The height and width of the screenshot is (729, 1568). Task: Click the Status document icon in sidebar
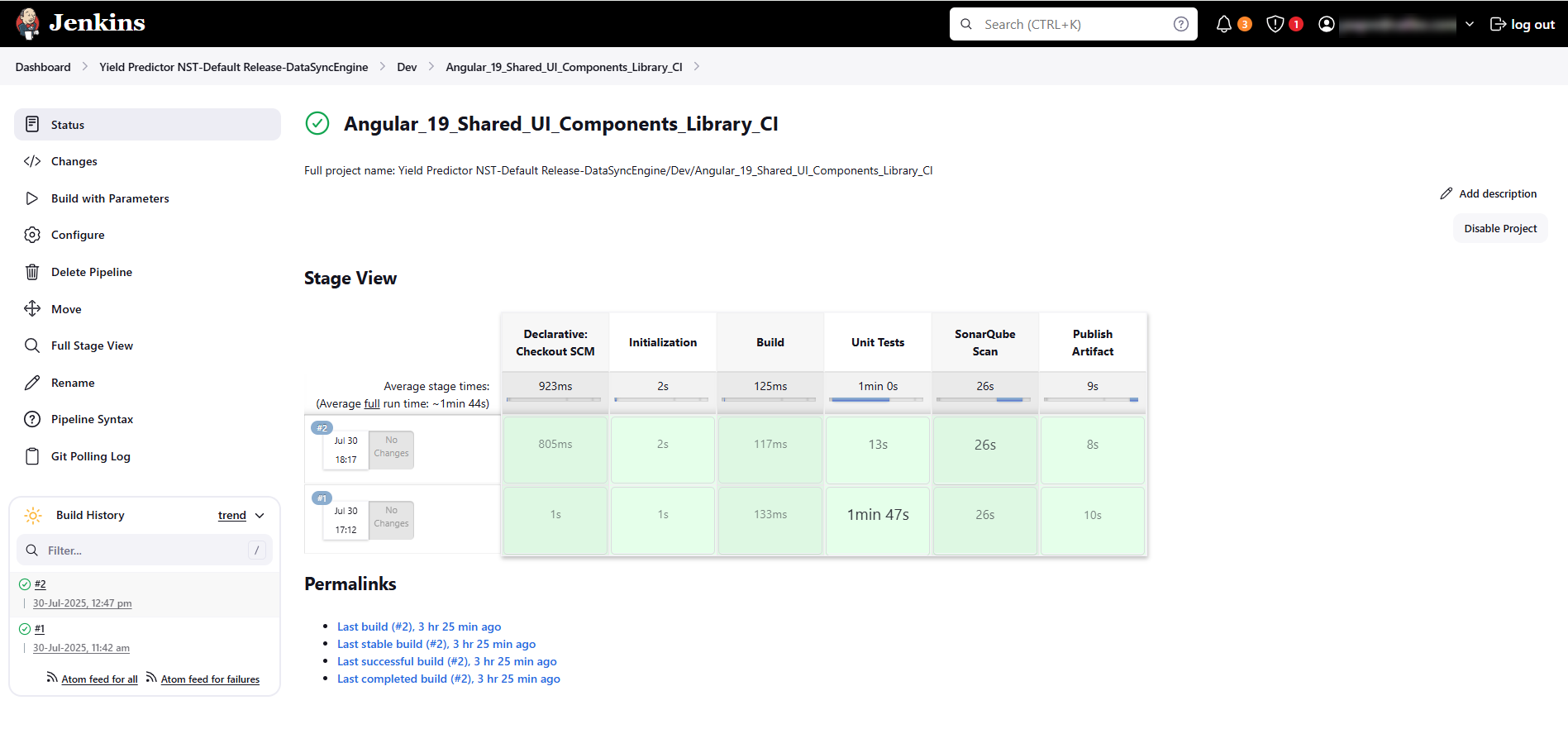(x=32, y=124)
